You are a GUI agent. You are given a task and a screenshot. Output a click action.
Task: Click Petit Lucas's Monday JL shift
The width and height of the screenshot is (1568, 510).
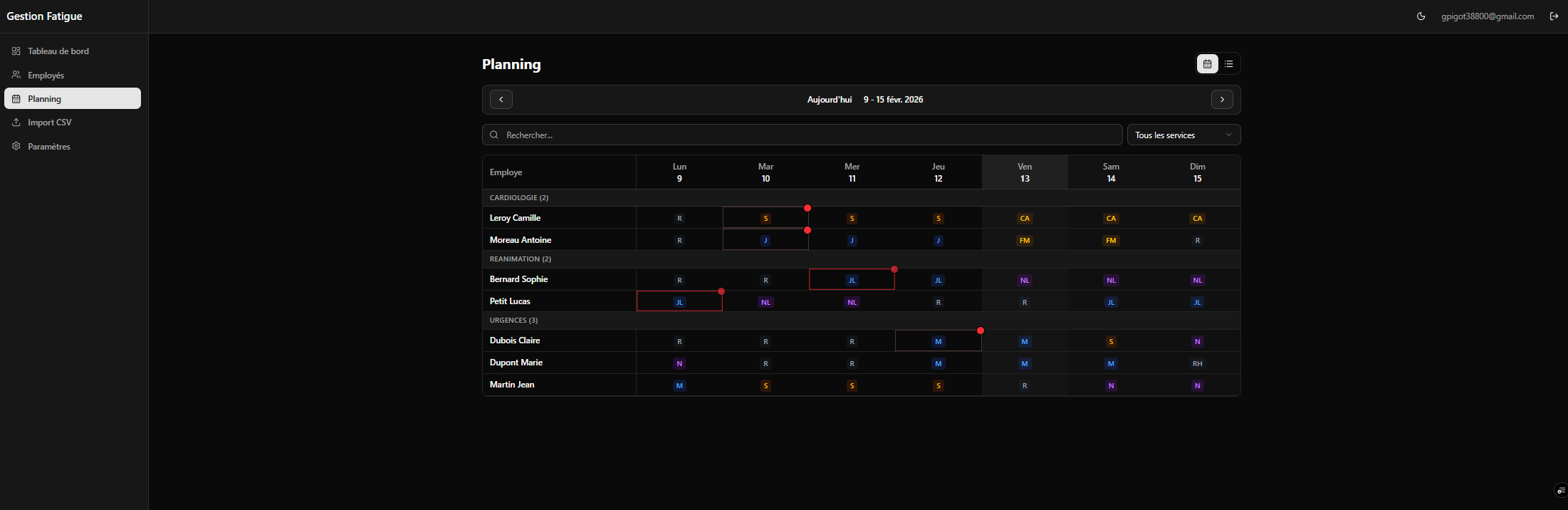(679, 302)
